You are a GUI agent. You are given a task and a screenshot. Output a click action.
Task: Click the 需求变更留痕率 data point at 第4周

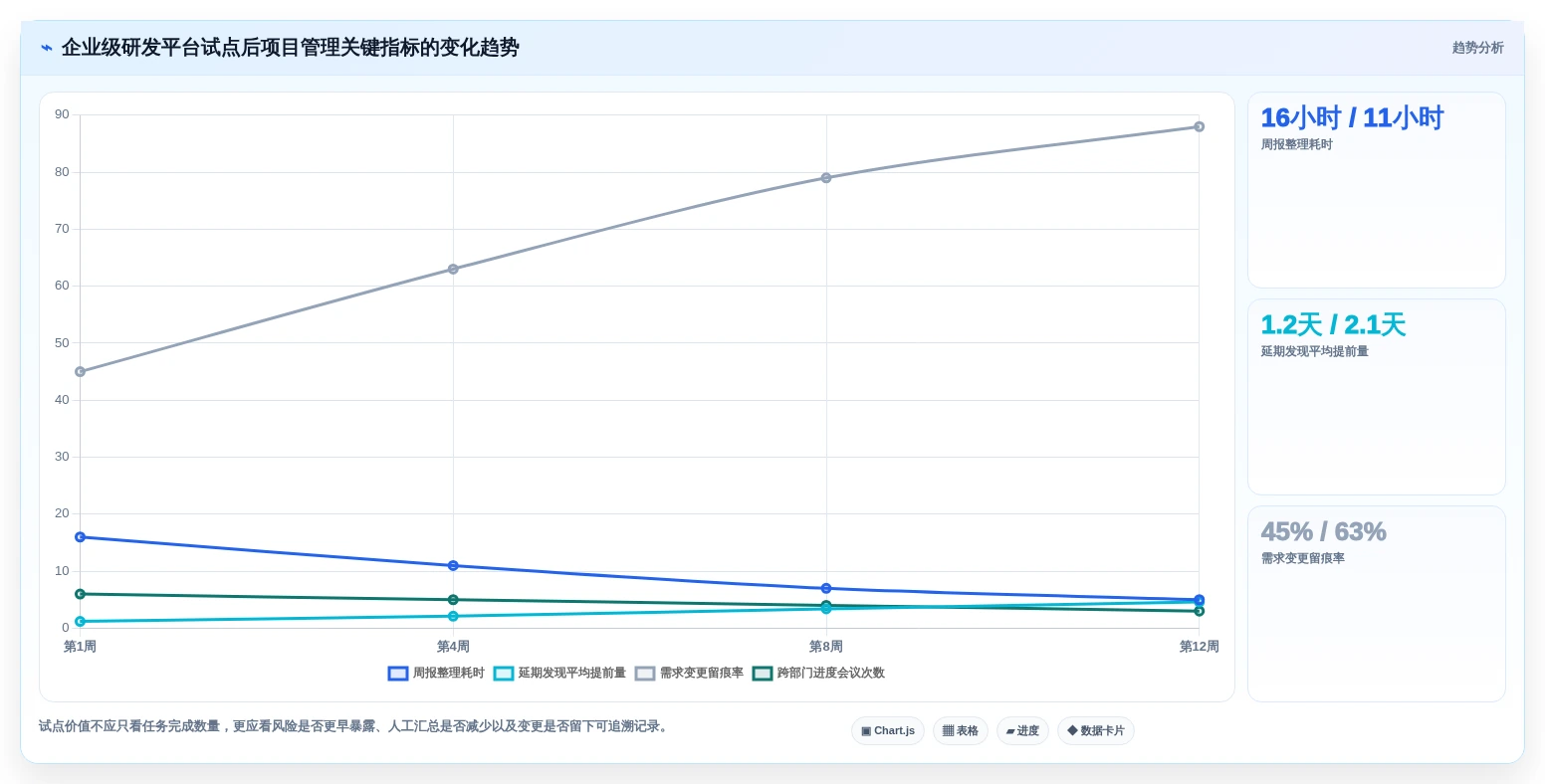point(453,269)
